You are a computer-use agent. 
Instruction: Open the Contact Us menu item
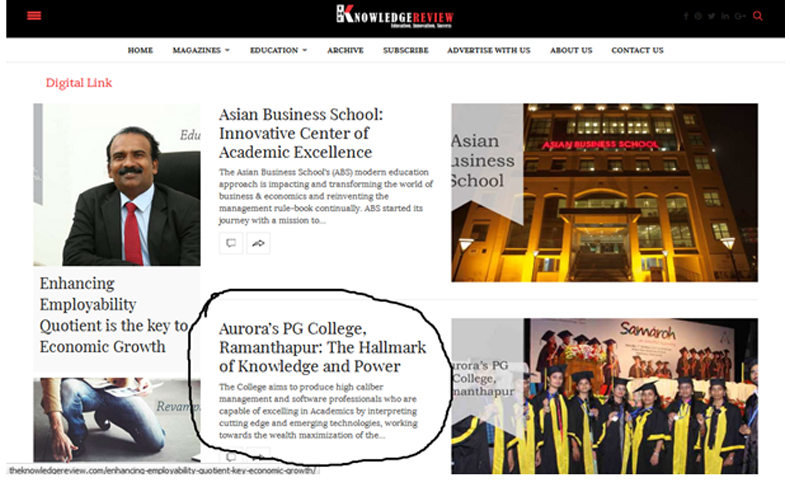(637, 50)
